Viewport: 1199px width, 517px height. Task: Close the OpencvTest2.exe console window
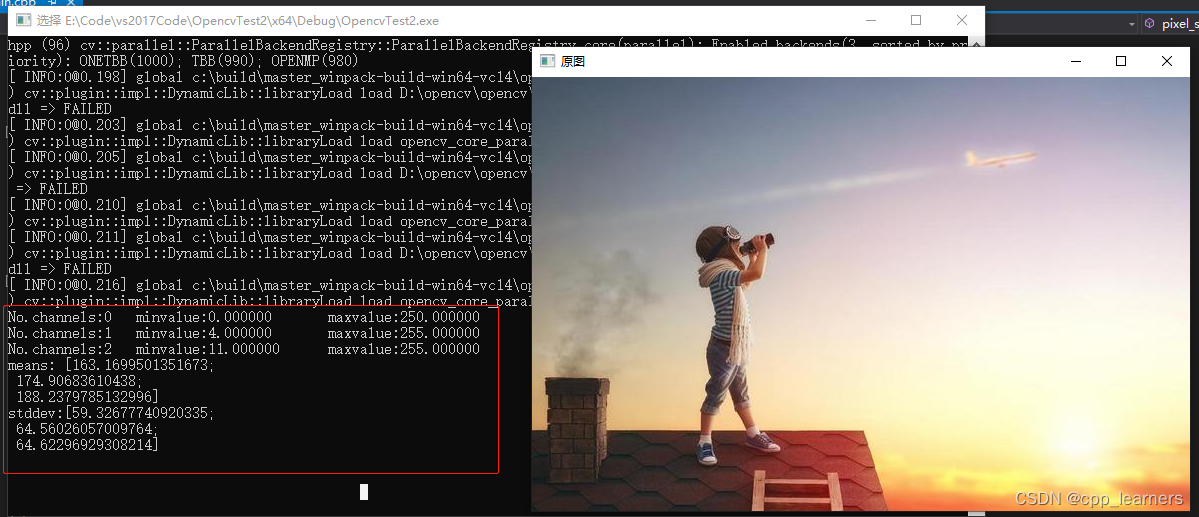[x=962, y=21]
